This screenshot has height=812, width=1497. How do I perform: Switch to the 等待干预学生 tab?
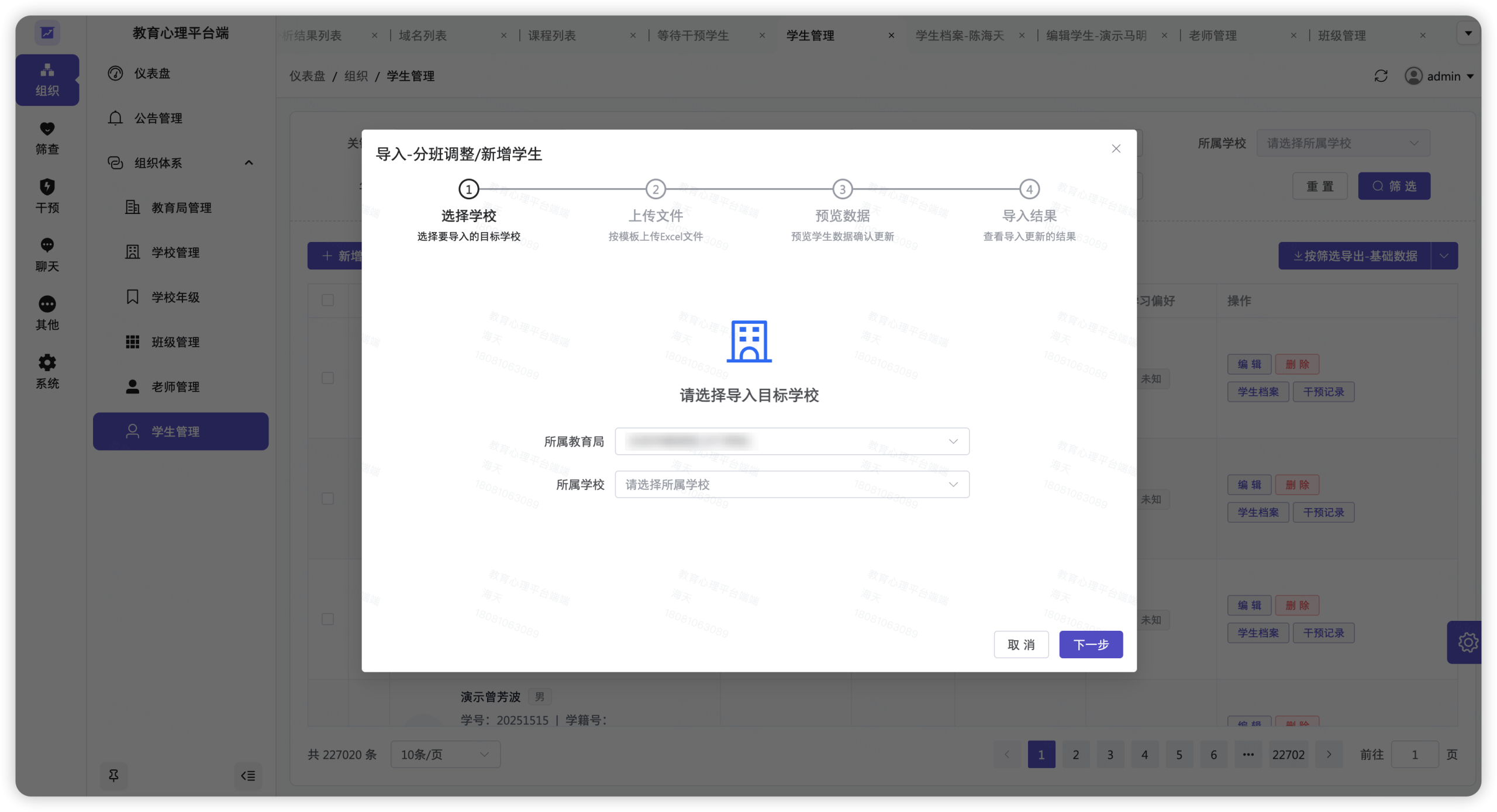pyautogui.click(x=692, y=36)
